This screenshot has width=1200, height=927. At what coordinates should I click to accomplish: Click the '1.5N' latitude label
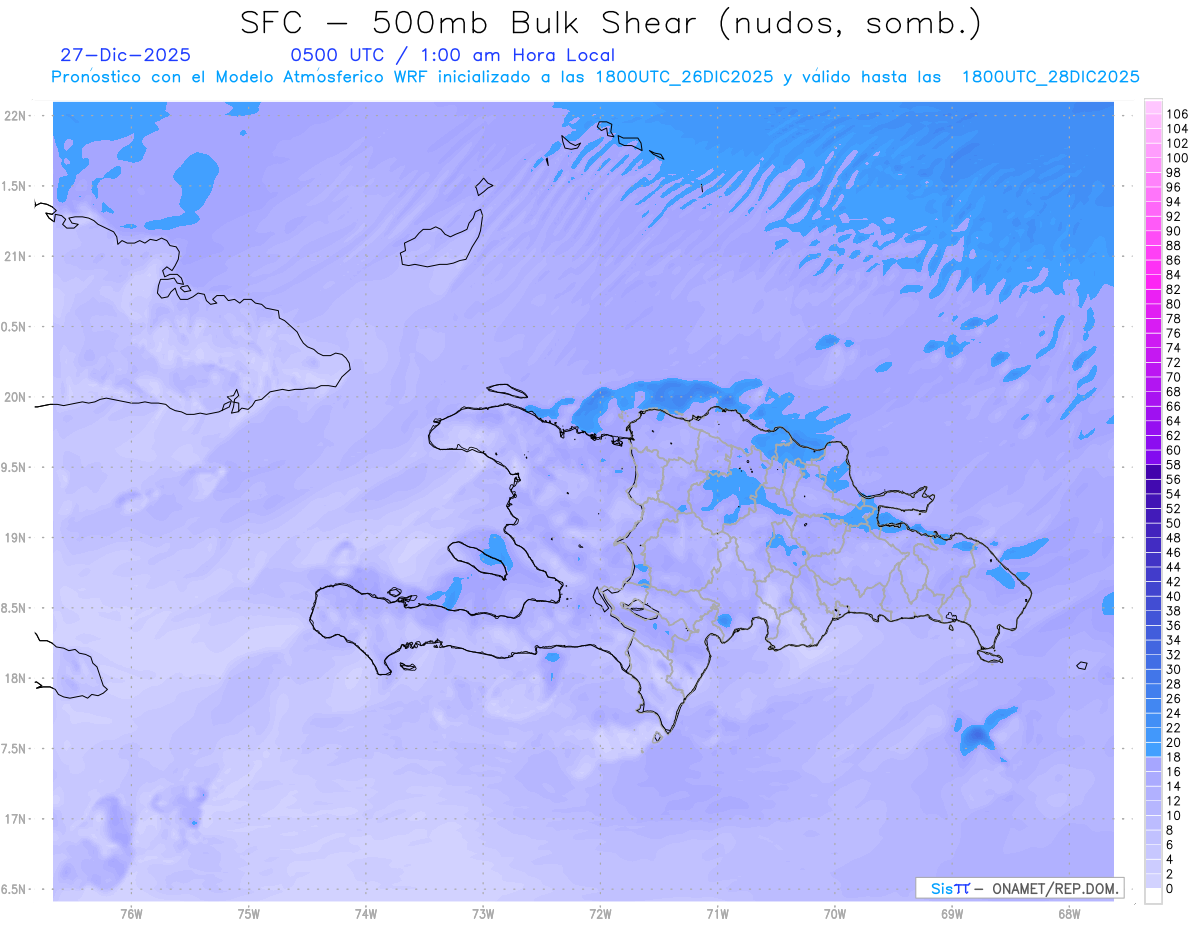tap(15, 186)
